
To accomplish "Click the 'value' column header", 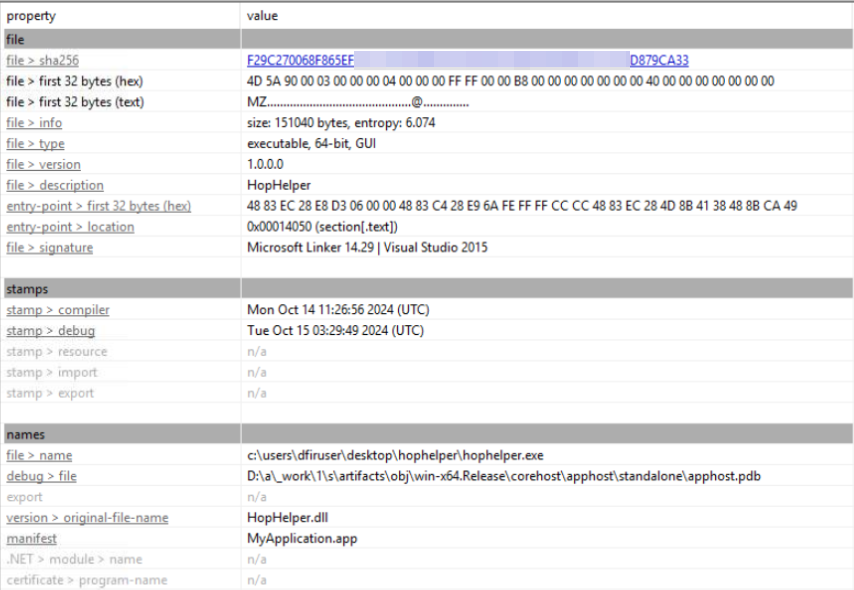I will click(262, 16).
